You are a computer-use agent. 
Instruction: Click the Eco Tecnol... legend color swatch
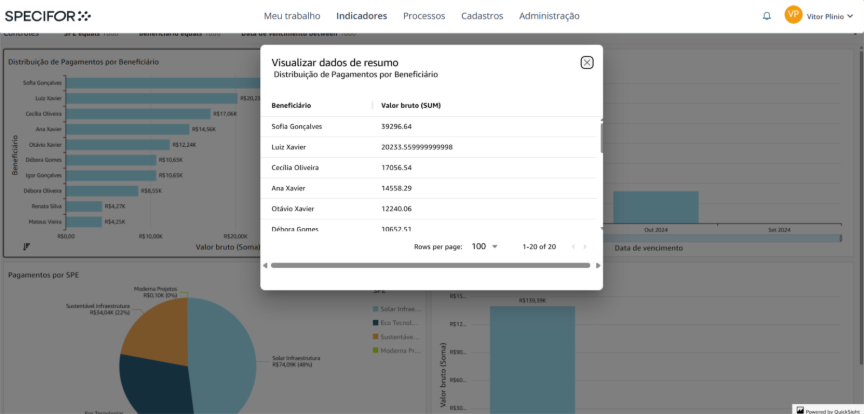pyautogui.click(x=376, y=322)
